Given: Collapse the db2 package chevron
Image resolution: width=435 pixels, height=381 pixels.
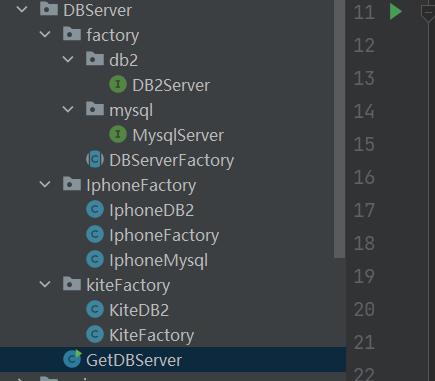Looking at the screenshot, I should pyautogui.click(x=68, y=59).
